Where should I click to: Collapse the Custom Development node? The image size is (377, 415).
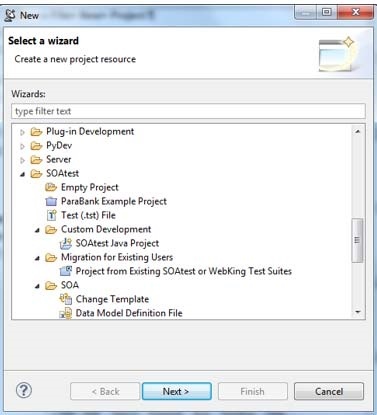[37, 230]
